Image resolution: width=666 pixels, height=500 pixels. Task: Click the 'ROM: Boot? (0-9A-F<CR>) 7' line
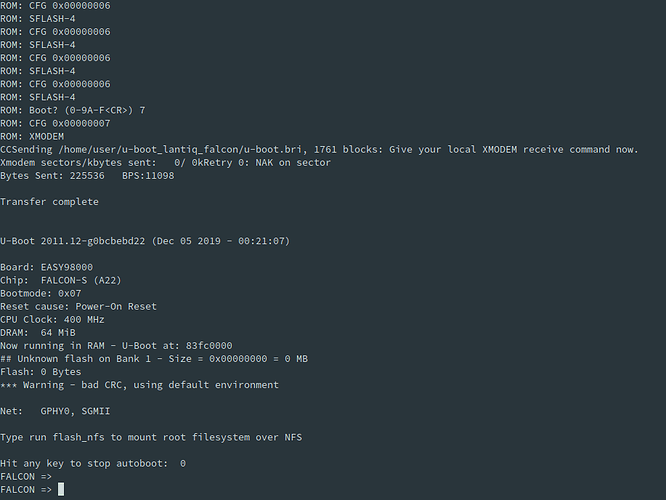[x=73, y=110]
